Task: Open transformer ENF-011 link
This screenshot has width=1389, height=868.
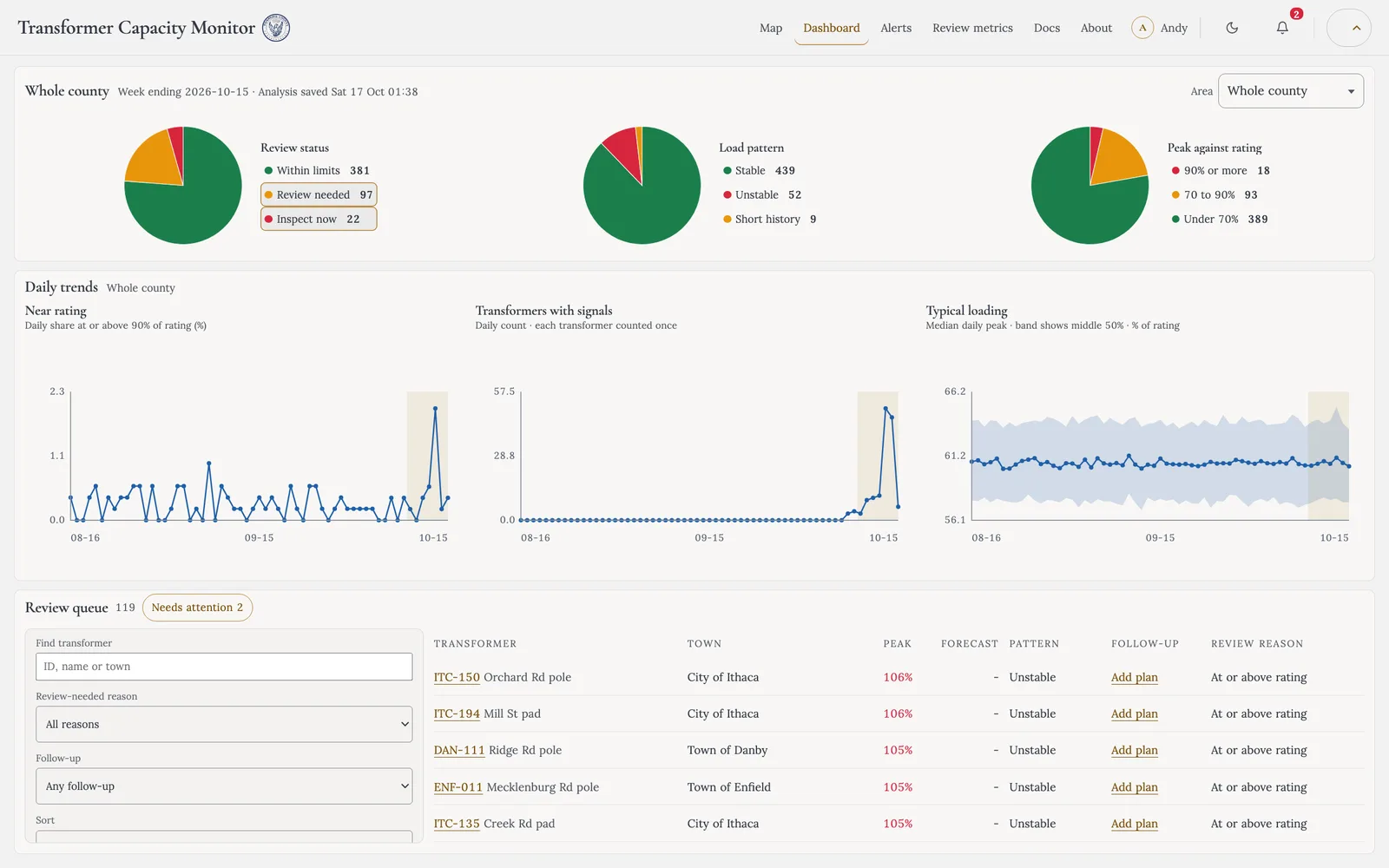Action: pyautogui.click(x=458, y=787)
